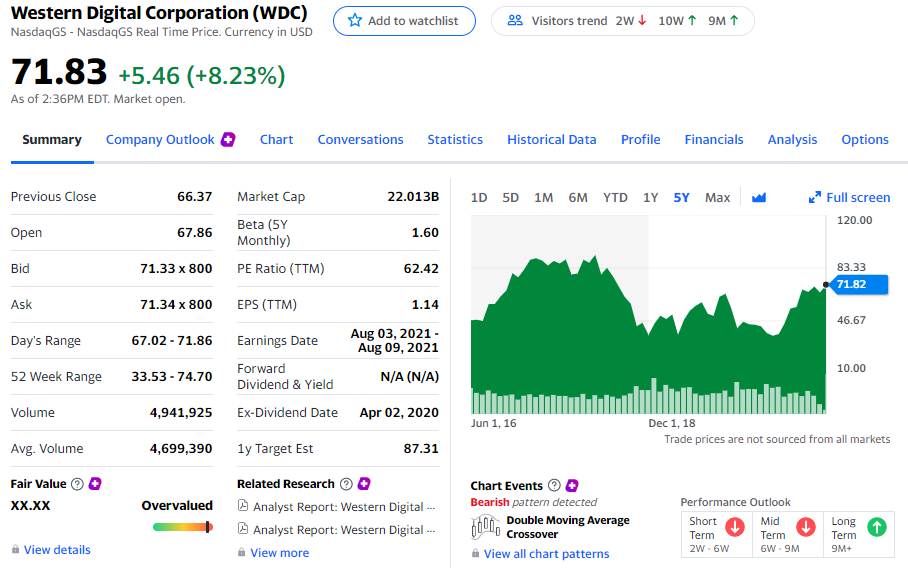Viewport: 908px width, 568px height.
Task: Open Chart Events help question mark
Action: tap(554, 485)
